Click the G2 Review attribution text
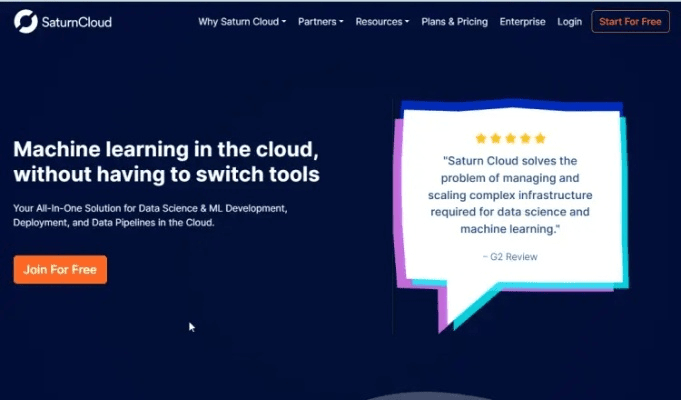This screenshot has width=681, height=400. click(x=510, y=257)
